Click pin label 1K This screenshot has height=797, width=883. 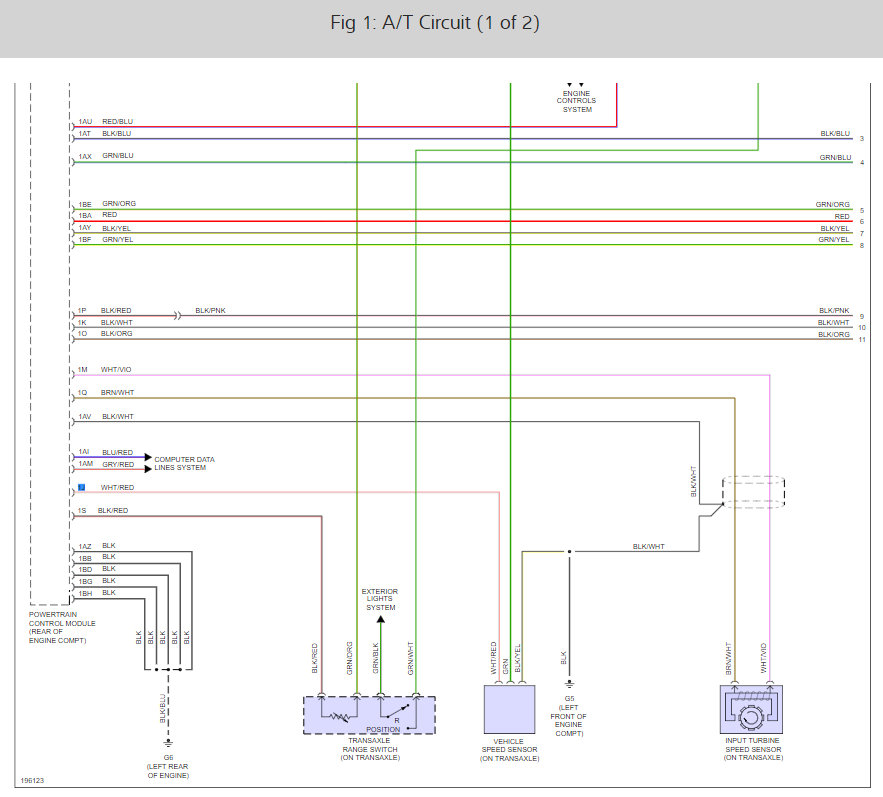click(x=82, y=323)
